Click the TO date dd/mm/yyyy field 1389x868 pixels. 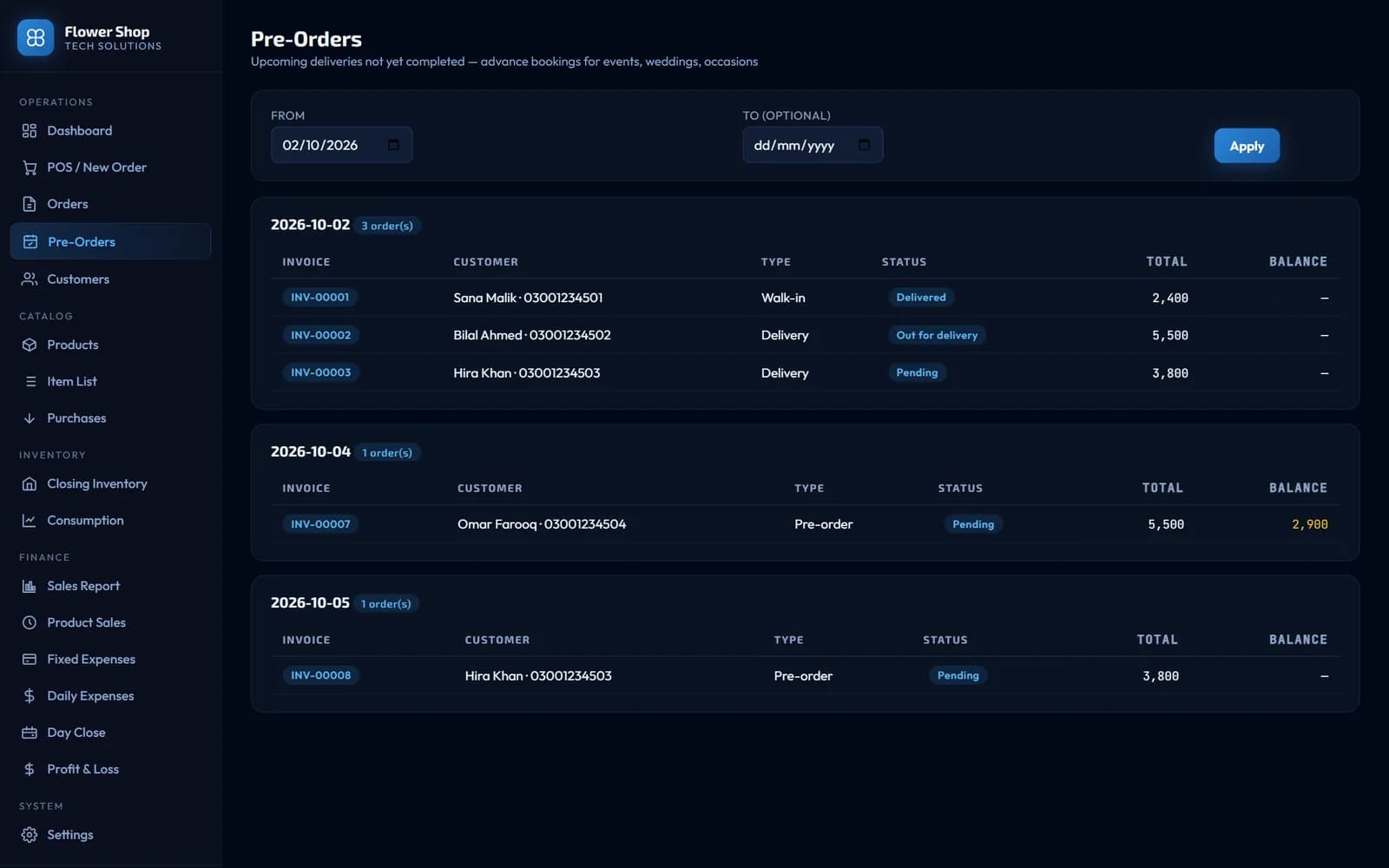point(813,145)
